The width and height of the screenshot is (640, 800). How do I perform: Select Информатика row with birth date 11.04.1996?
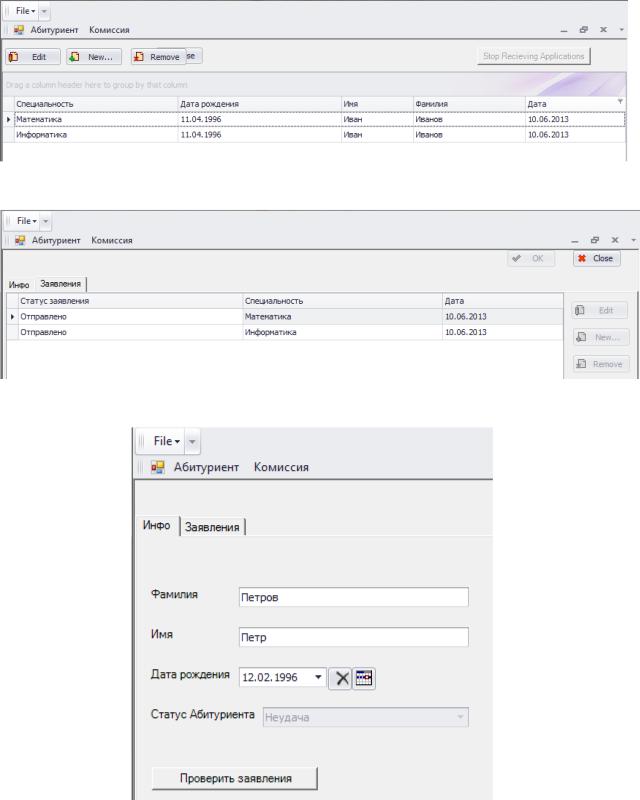pos(319,135)
